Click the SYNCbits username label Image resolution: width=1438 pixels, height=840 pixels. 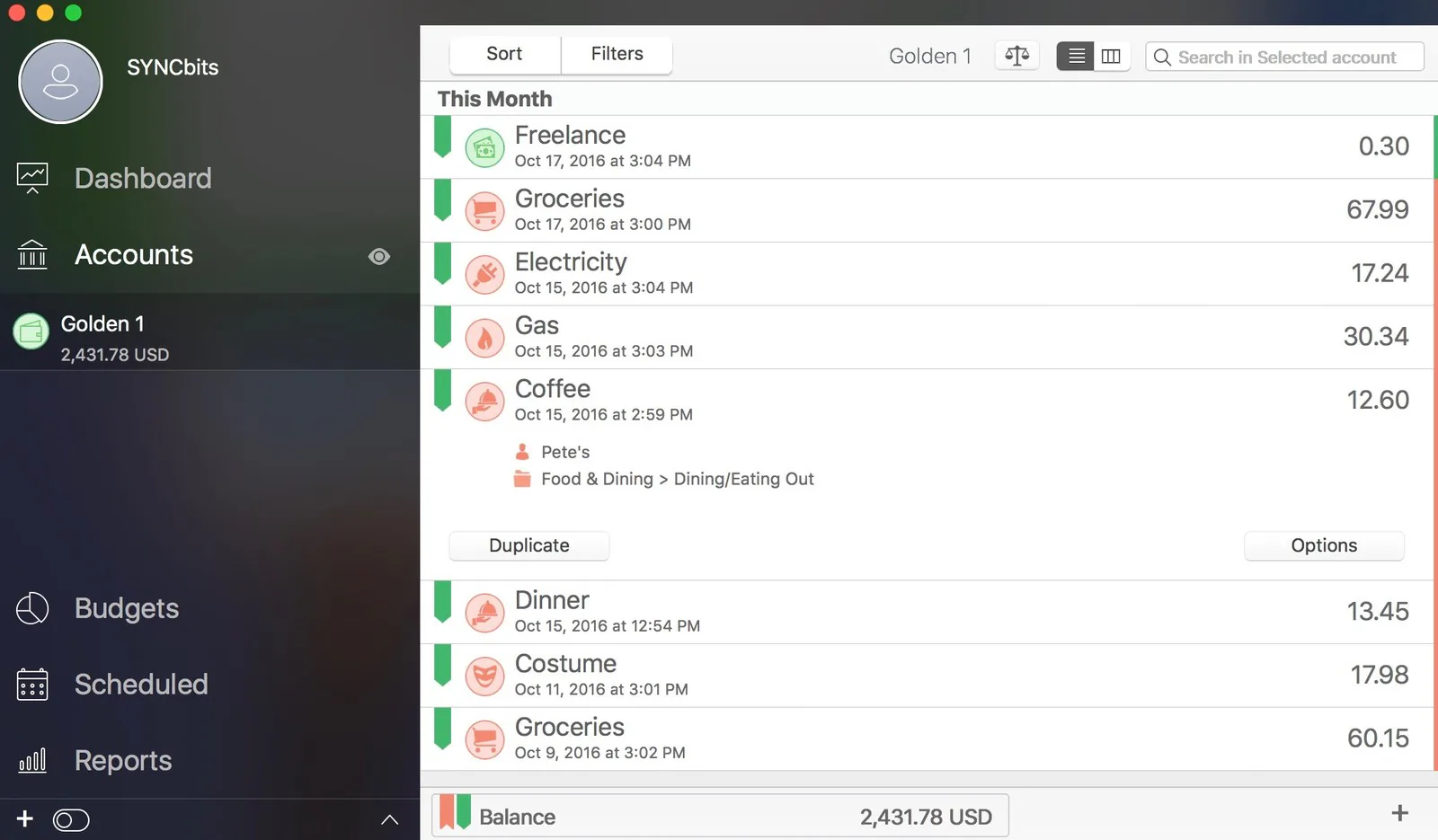pos(173,67)
